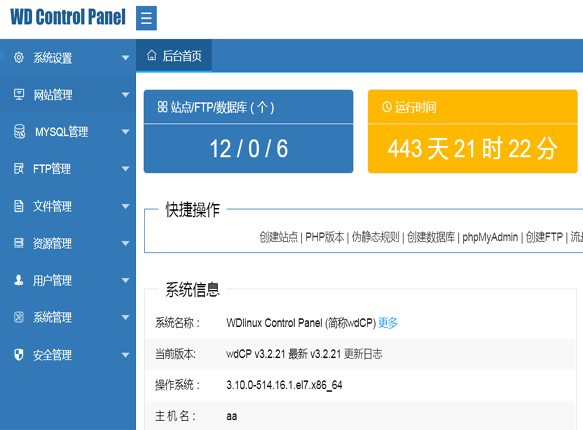Expand the 用户管理 menu arrow

click(x=126, y=281)
